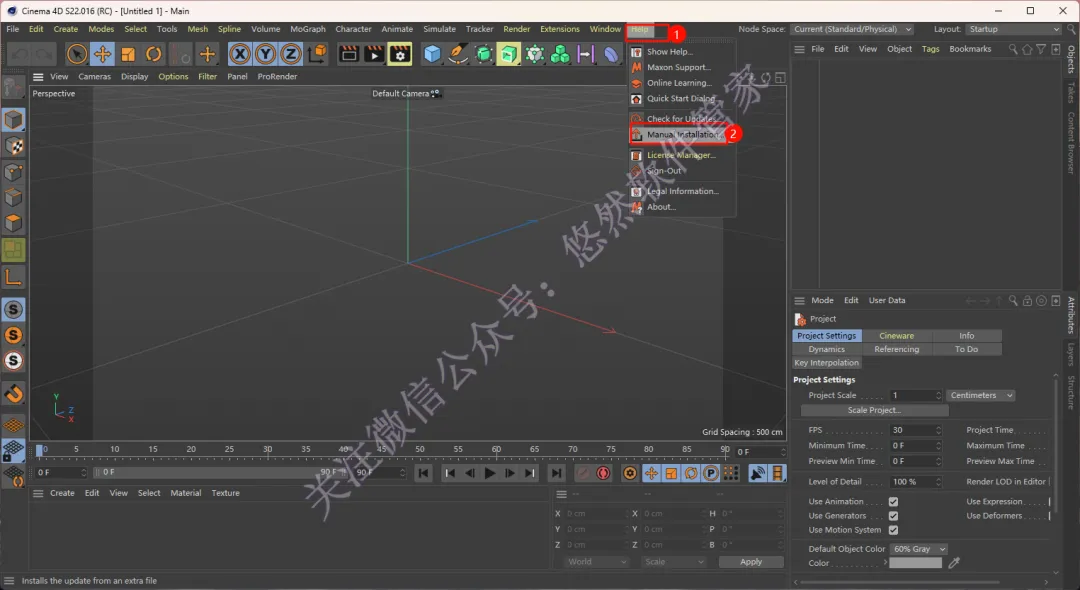Screen dimensions: 1080x590
Task: Open viewport hamburger menu beside View
Action: tap(38, 76)
